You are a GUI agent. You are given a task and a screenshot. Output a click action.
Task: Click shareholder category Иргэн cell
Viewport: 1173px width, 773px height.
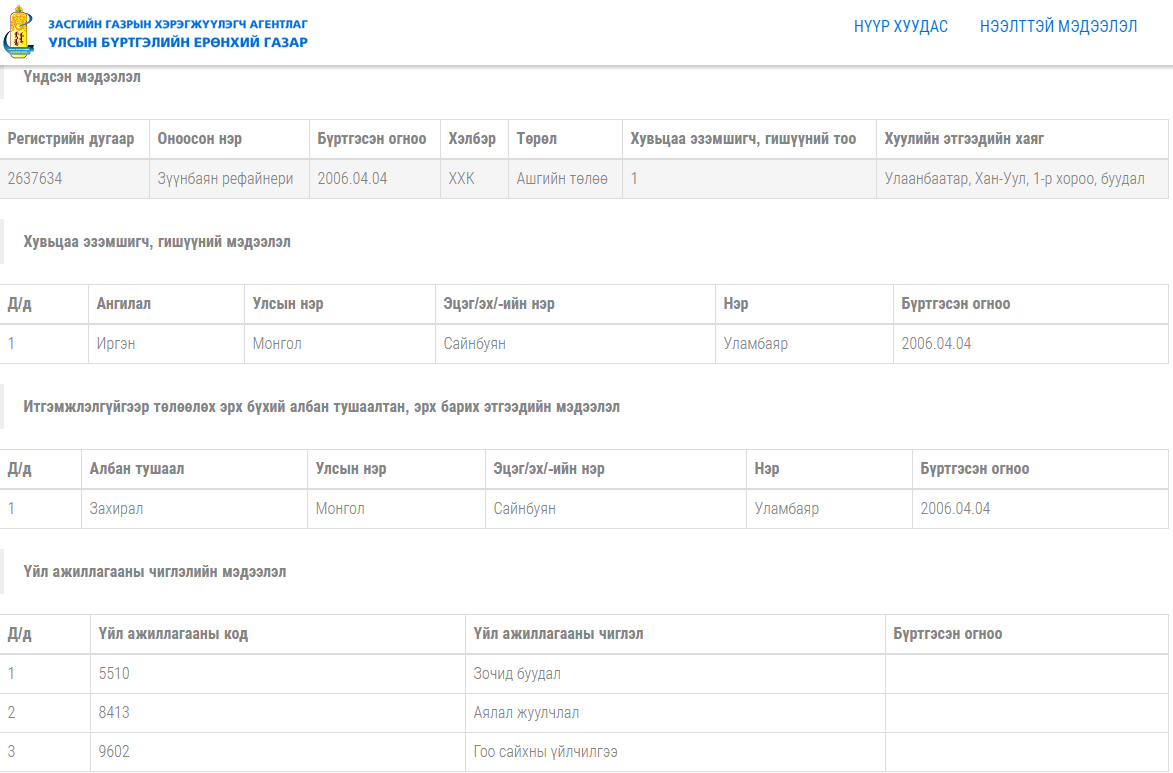[x=116, y=344]
